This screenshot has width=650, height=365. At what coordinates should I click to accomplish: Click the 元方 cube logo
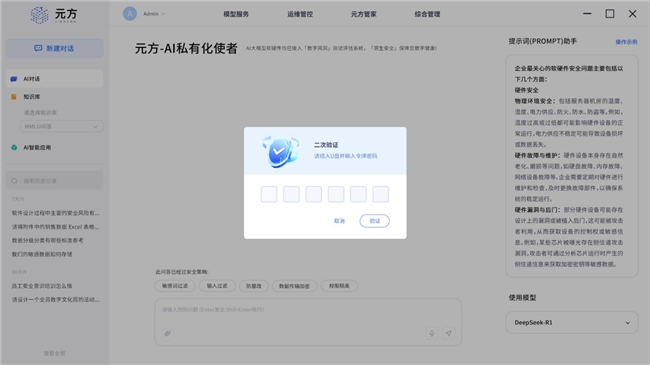pos(39,15)
